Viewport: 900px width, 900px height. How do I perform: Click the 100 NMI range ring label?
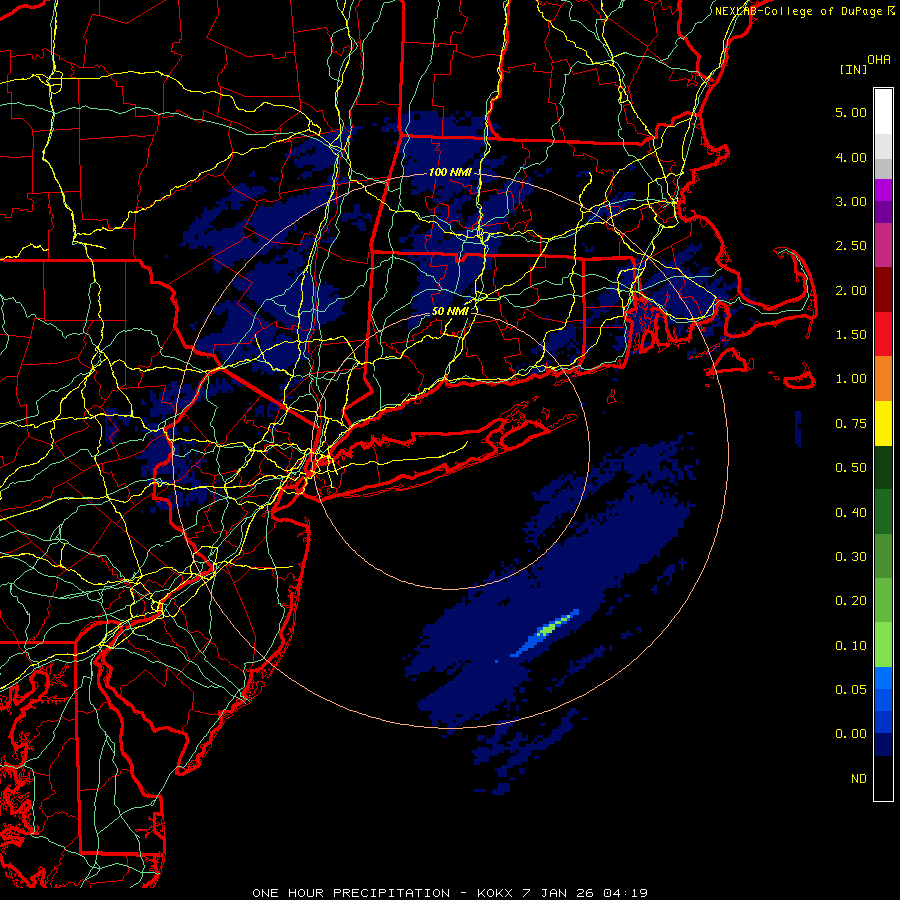(449, 172)
